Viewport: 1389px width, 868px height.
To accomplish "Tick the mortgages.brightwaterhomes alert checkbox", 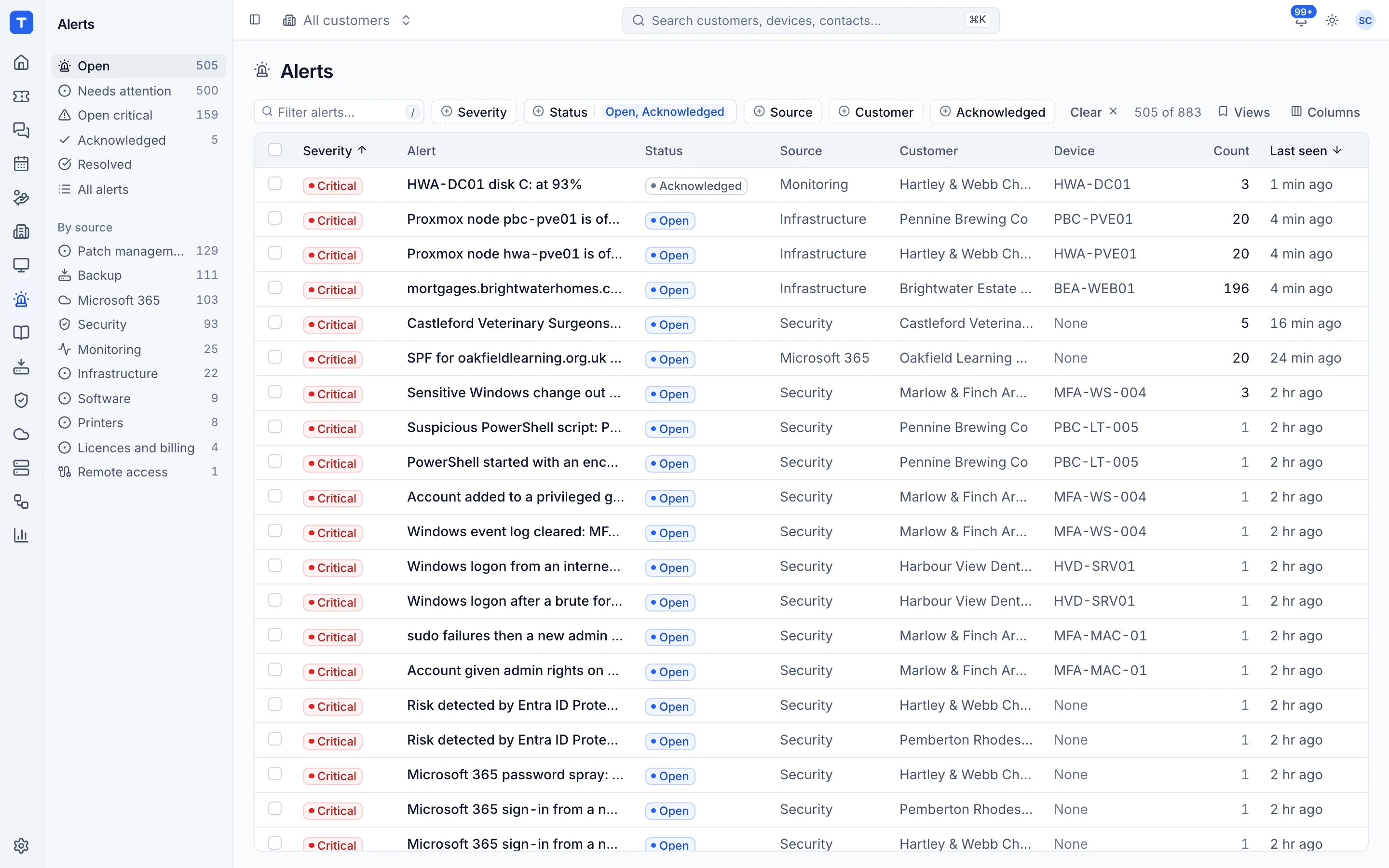I will tap(275, 288).
